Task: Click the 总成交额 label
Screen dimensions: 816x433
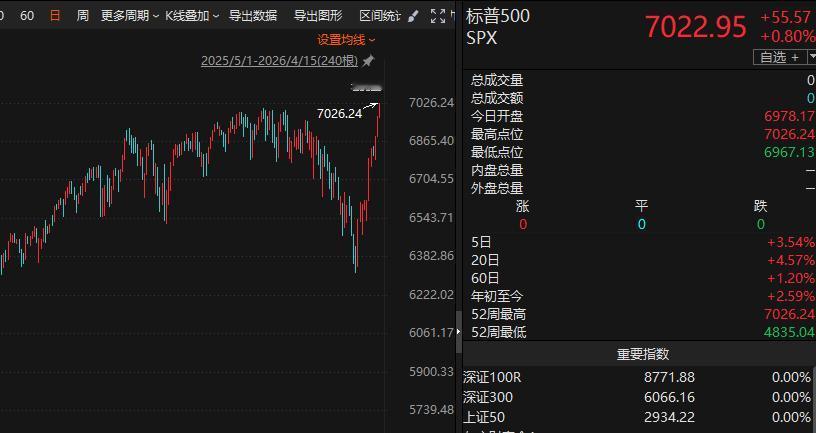Action: pyautogui.click(x=497, y=98)
